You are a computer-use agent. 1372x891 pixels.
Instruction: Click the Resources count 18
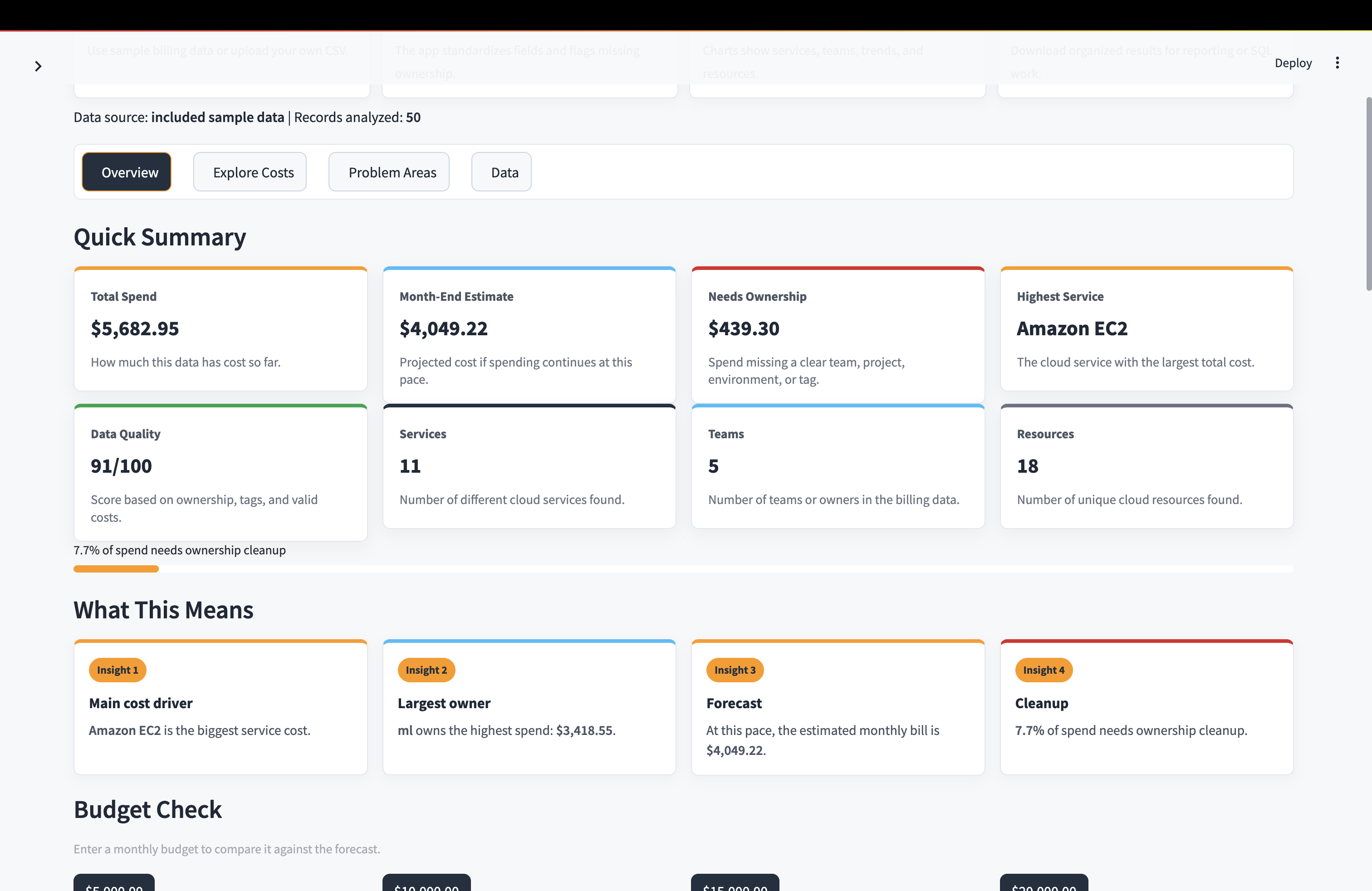1027,465
